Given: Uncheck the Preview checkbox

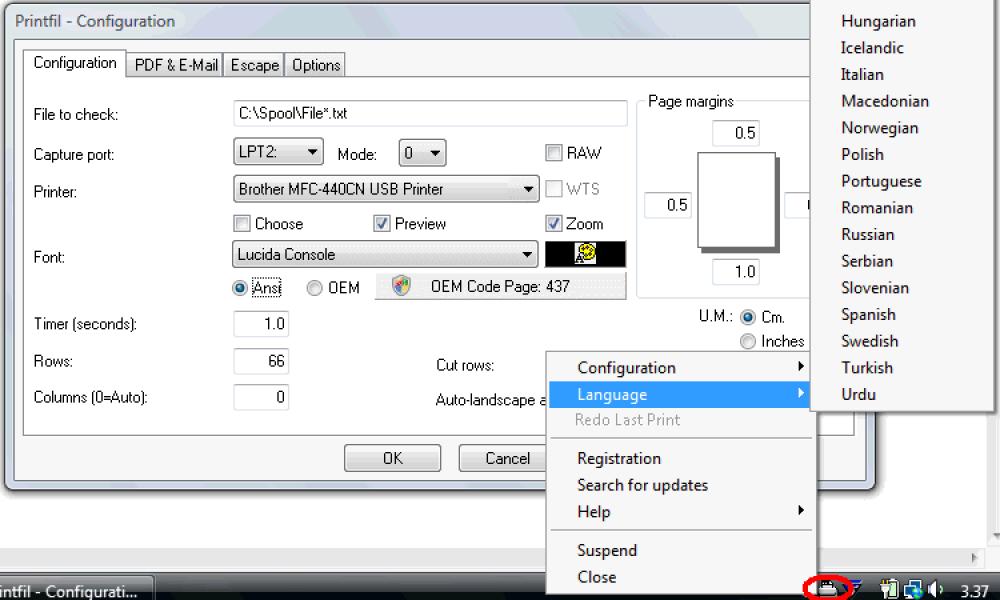Looking at the screenshot, I should (x=382, y=224).
